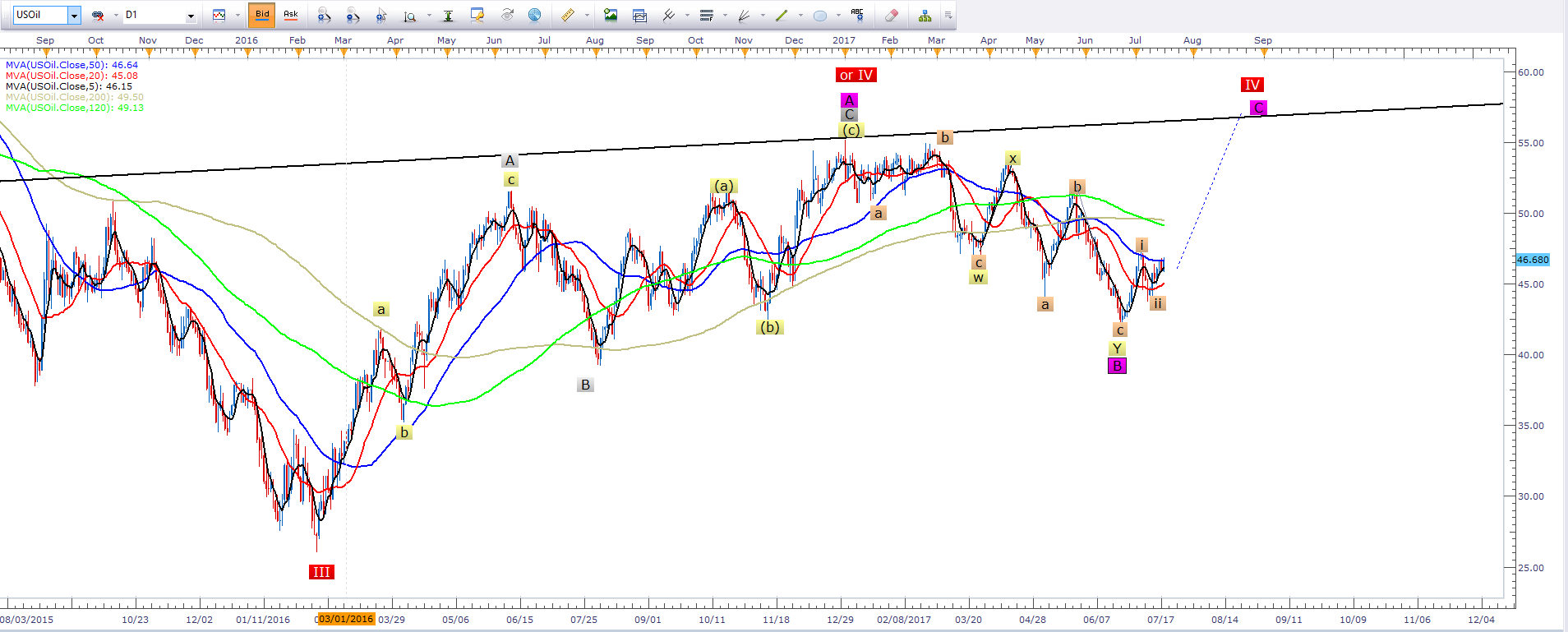Select the Andrews pitchfork tool
Screen dimensions: 1568x632
tap(669, 15)
